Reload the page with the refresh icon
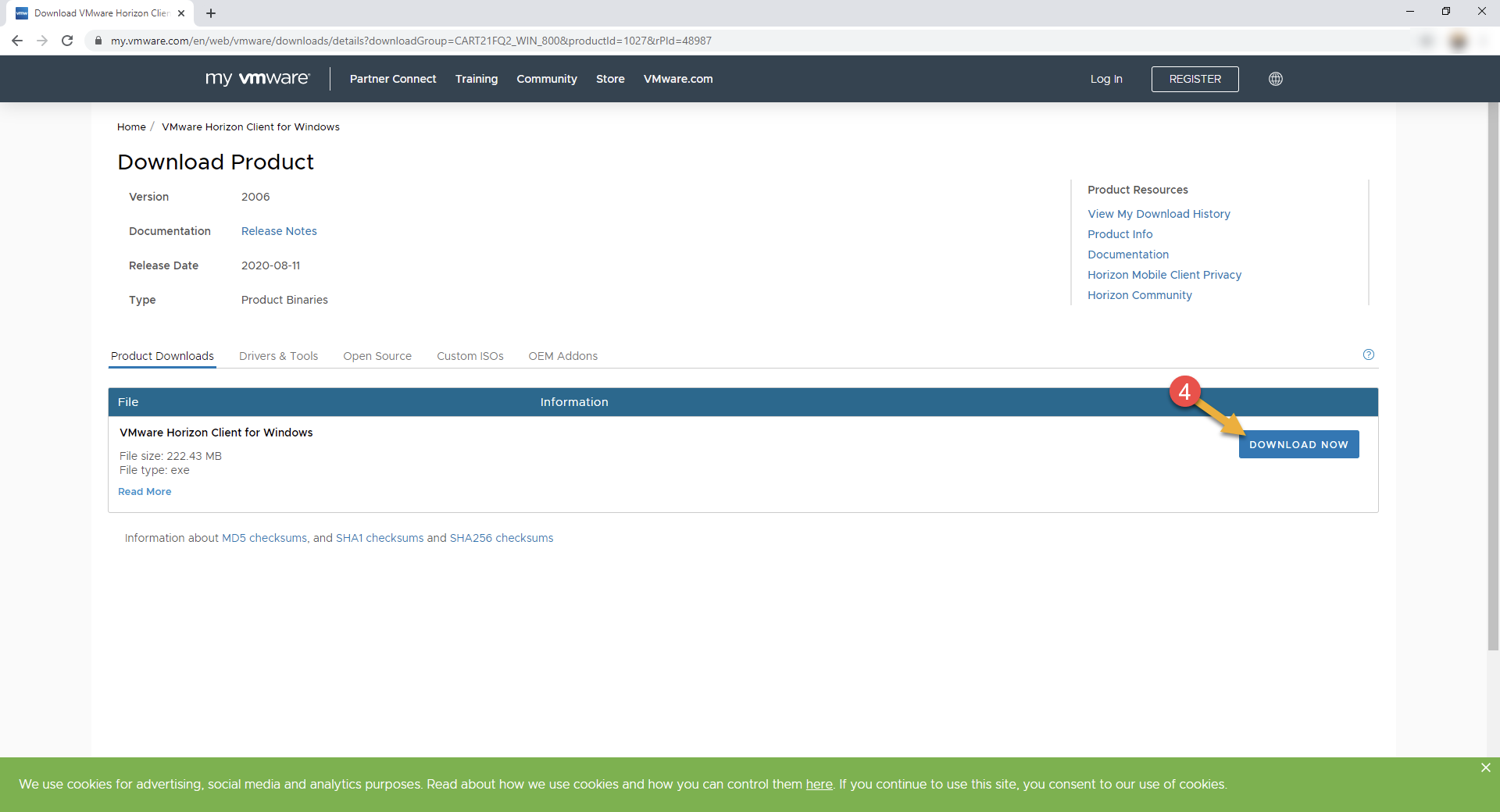The width and height of the screenshot is (1500, 812). (67, 41)
